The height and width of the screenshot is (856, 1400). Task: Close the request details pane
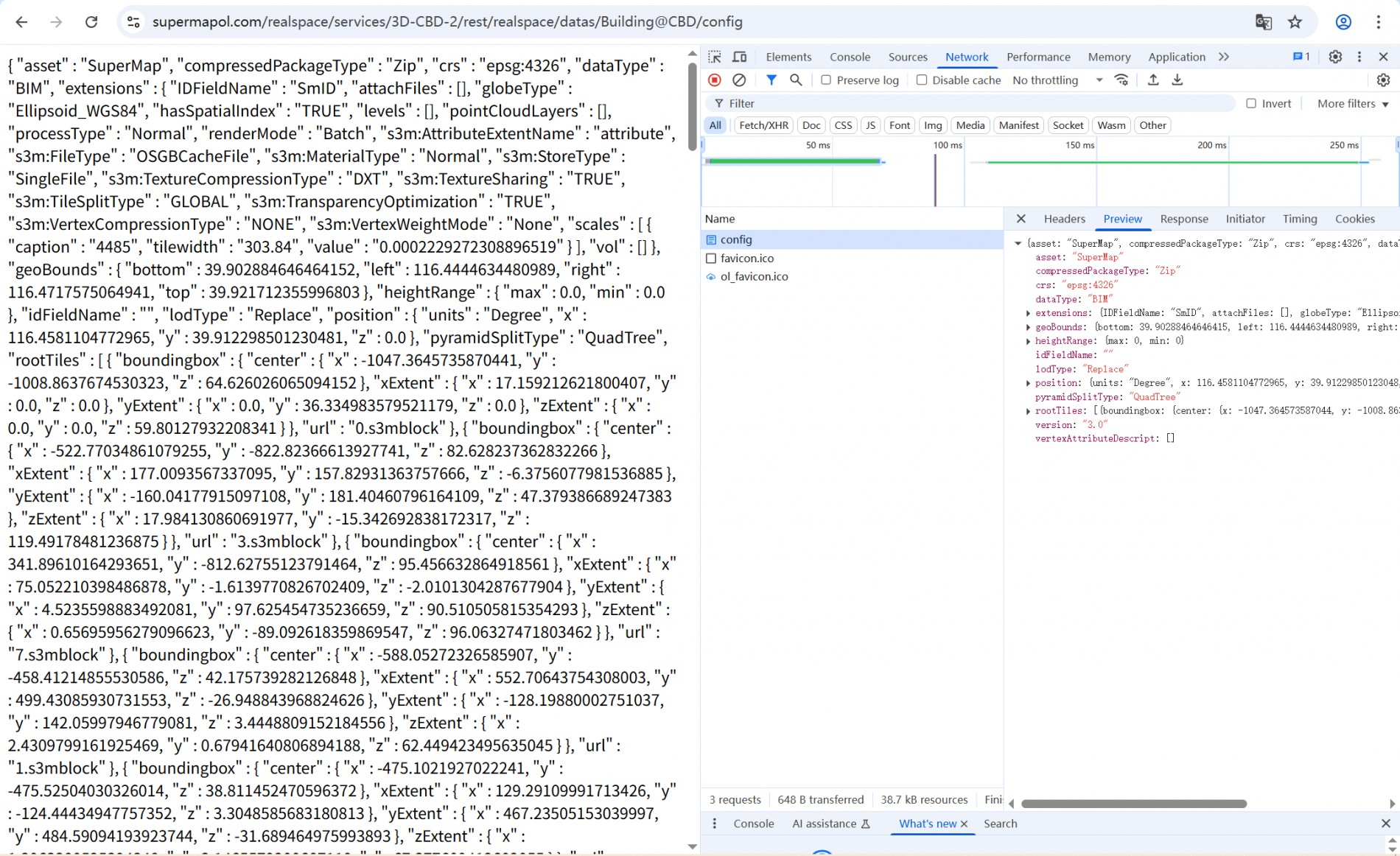(x=1021, y=219)
